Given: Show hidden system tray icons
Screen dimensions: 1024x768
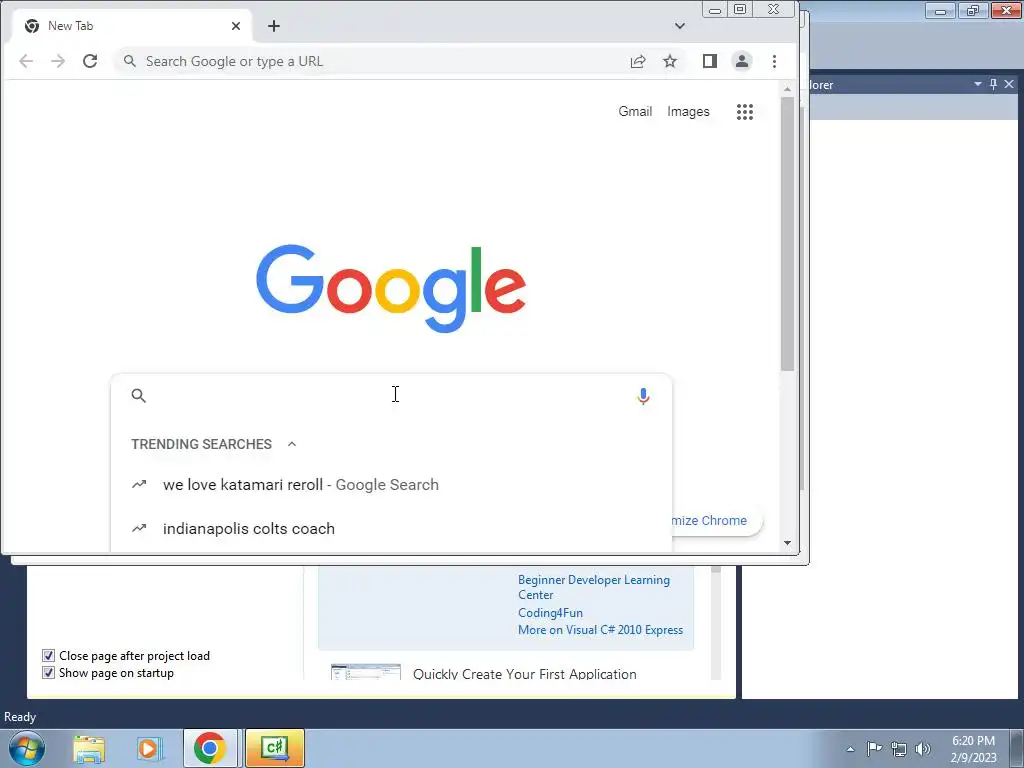Looking at the screenshot, I should click(x=850, y=749).
